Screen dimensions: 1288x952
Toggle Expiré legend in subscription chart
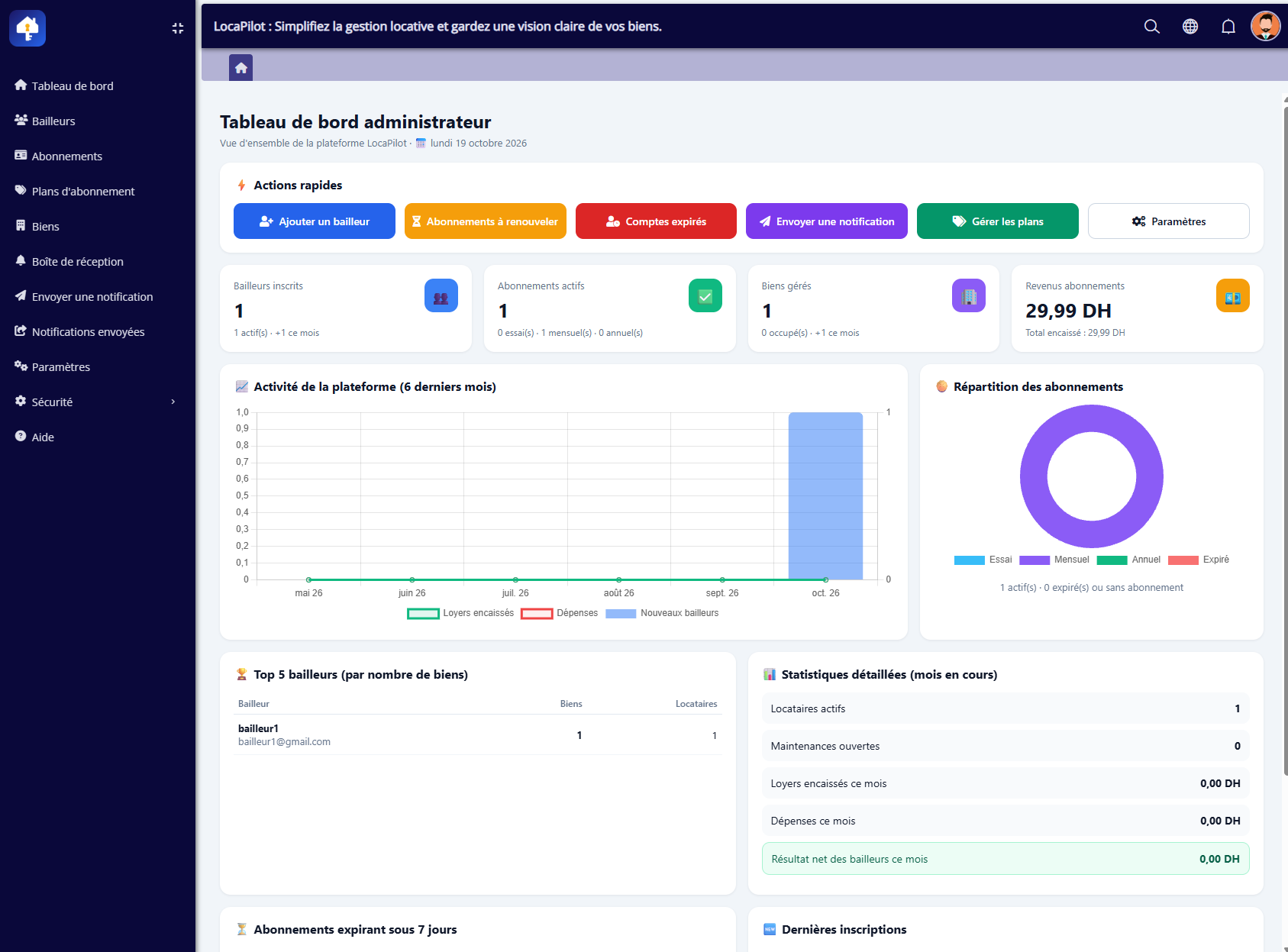(x=1199, y=560)
